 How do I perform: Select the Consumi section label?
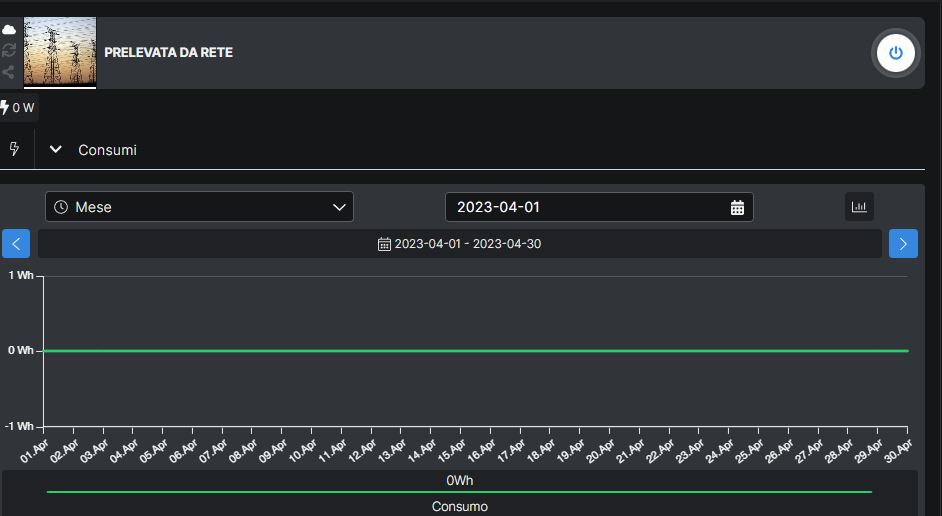(107, 150)
